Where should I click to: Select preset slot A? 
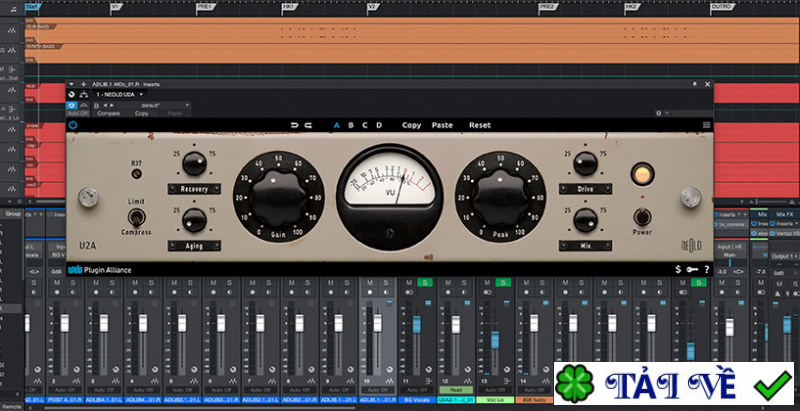(x=336, y=125)
